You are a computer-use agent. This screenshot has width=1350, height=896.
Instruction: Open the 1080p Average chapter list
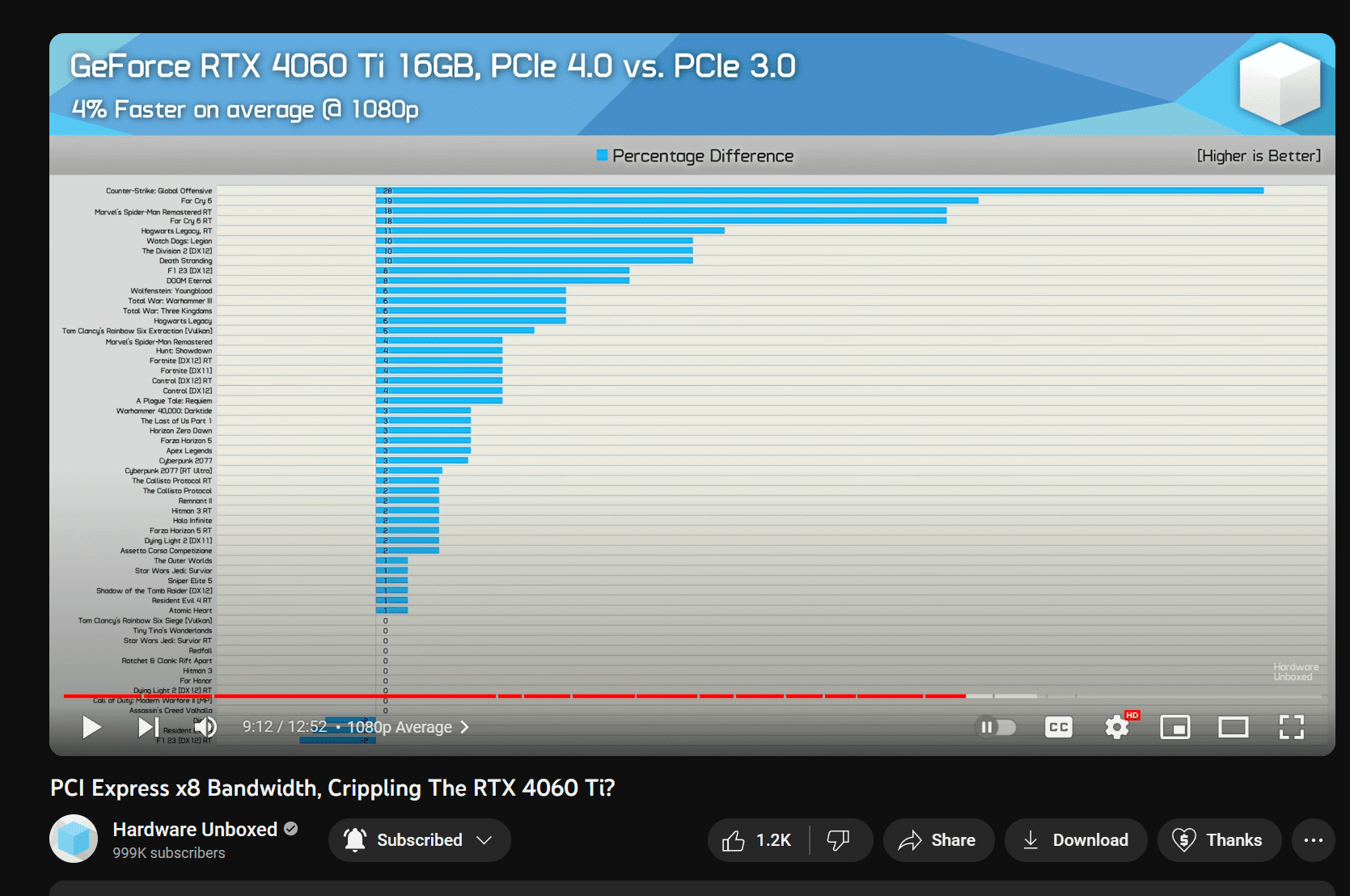coord(408,727)
